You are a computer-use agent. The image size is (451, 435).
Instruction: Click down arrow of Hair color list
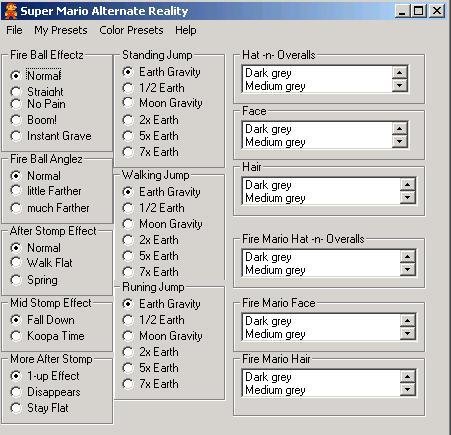click(407, 197)
